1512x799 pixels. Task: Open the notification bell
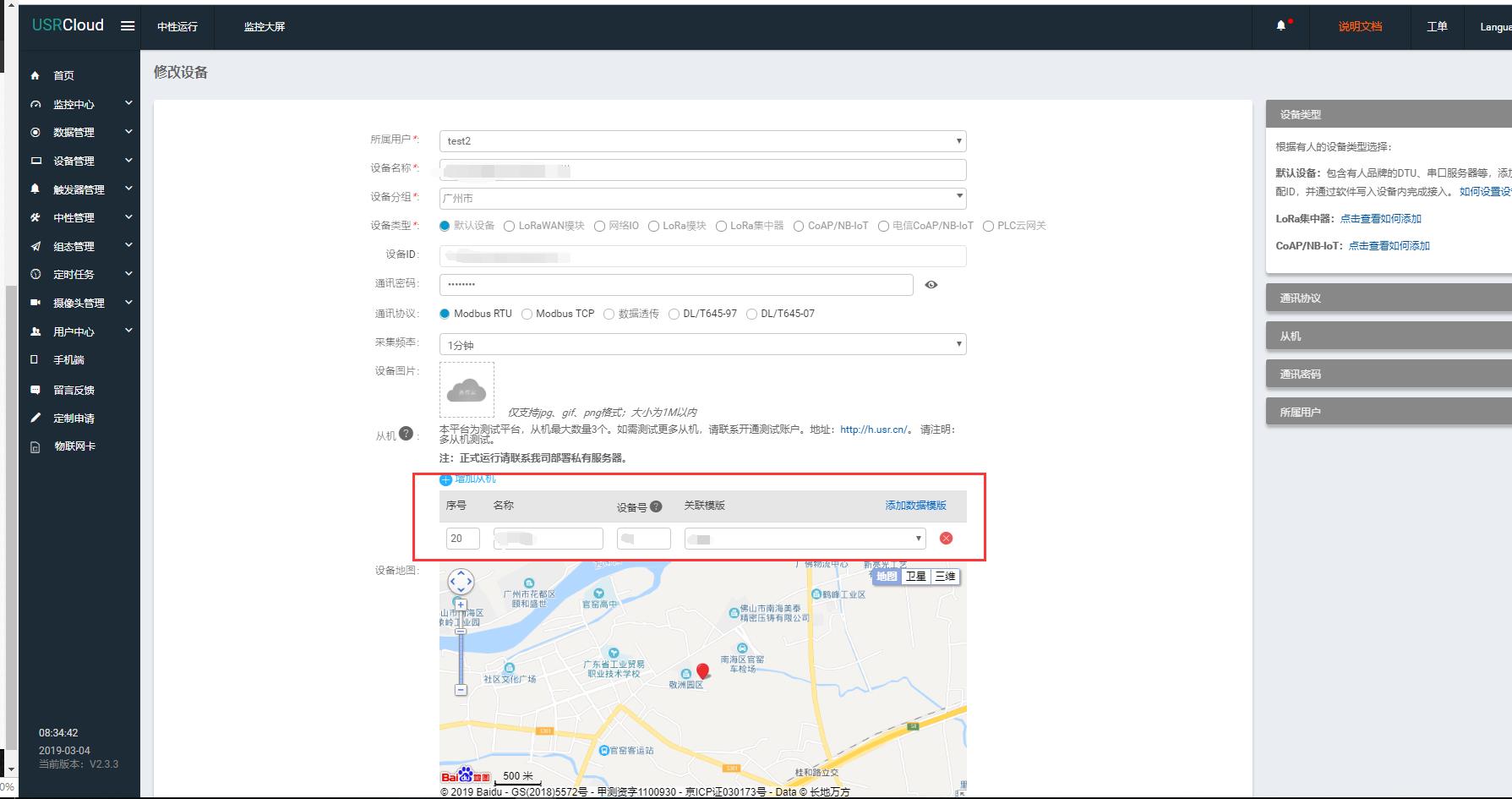pos(1281,26)
